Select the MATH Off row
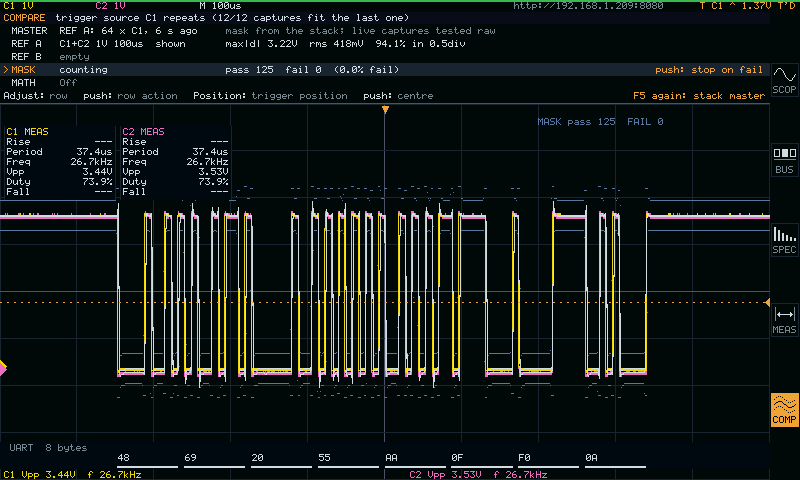Image resolution: width=800 pixels, height=480 pixels. click(x=385, y=83)
